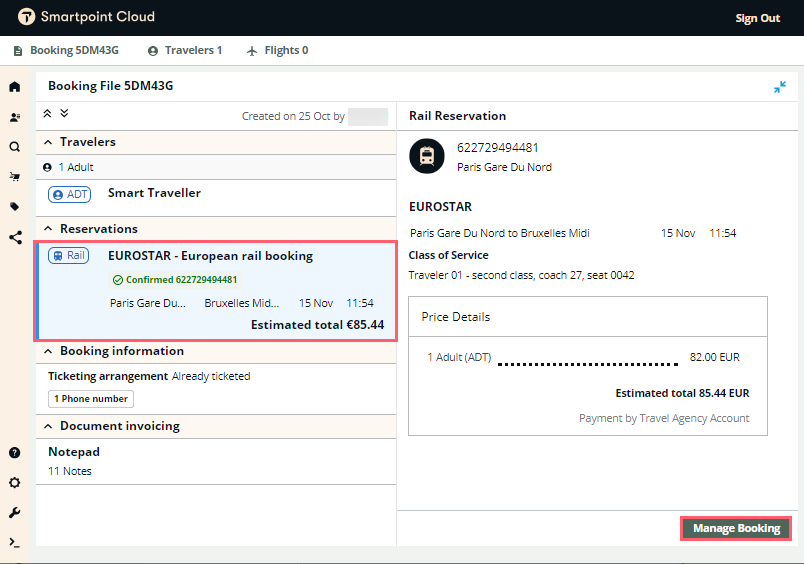Select the EUROSTAR European rail booking title

(x=210, y=256)
